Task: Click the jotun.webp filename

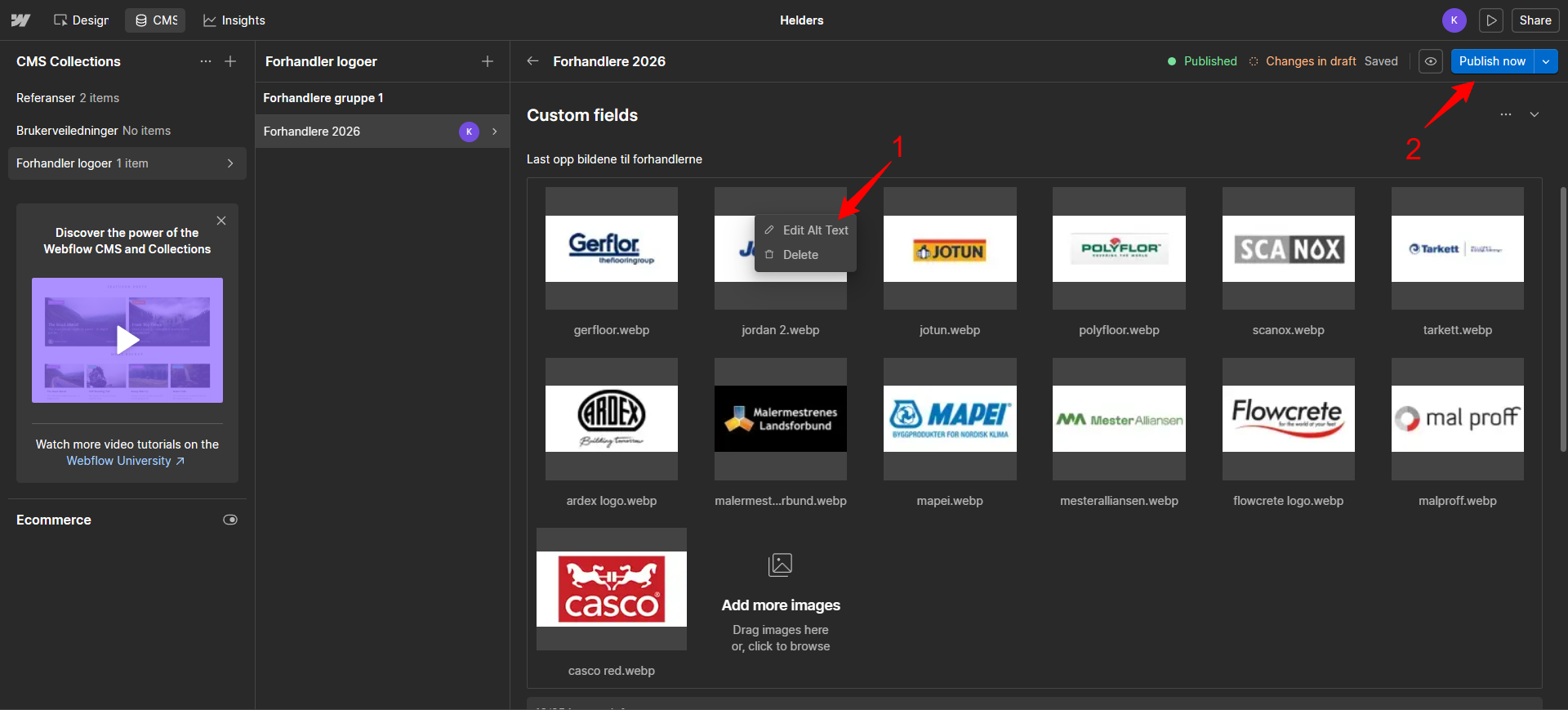Action: [950, 330]
